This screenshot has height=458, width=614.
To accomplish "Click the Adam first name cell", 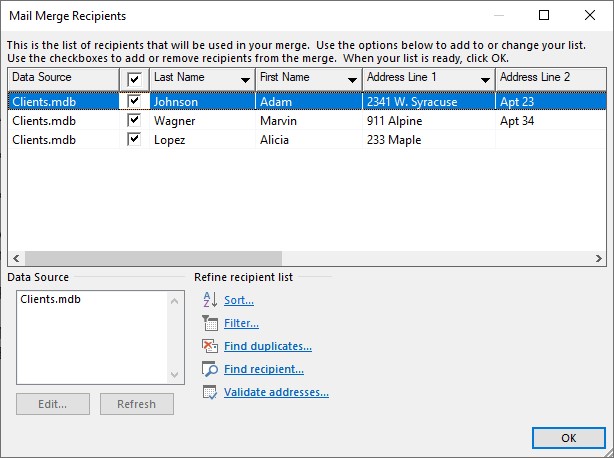I will [309, 101].
